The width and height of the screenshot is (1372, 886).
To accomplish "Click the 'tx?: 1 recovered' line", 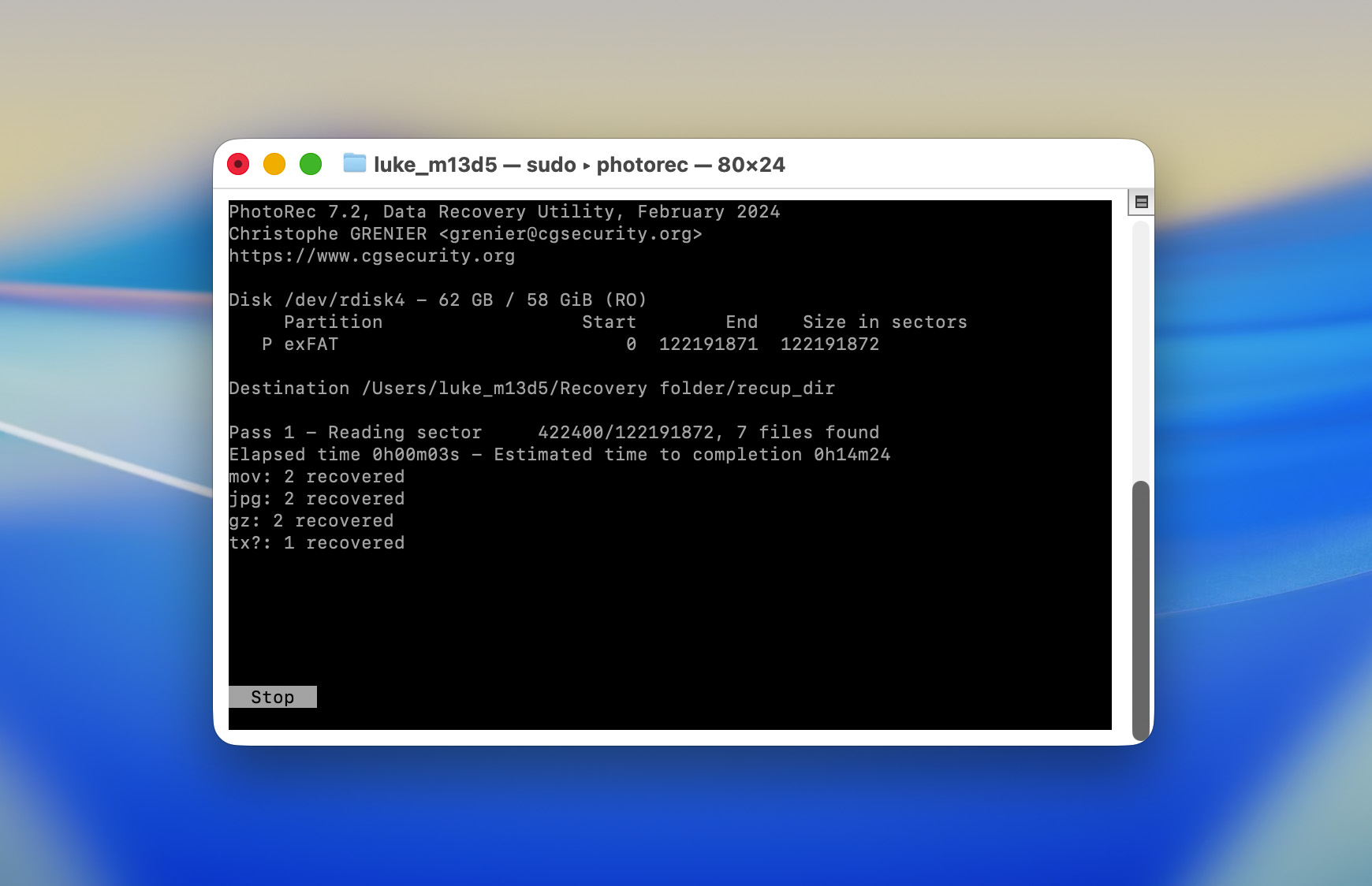I will [317, 542].
